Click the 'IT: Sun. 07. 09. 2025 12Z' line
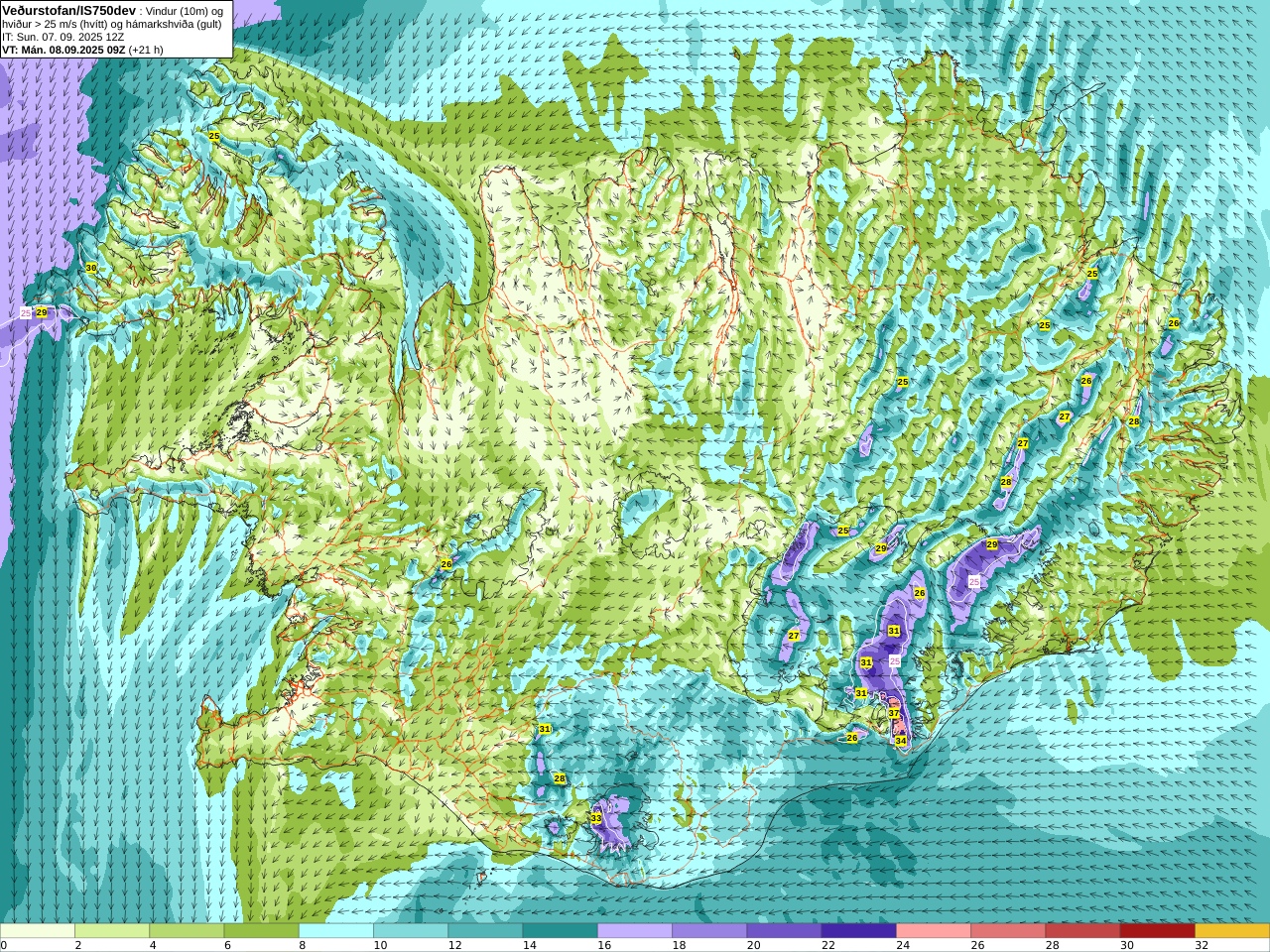The width and height of the screenshot is (1270, 952). [x=63, y=37]
